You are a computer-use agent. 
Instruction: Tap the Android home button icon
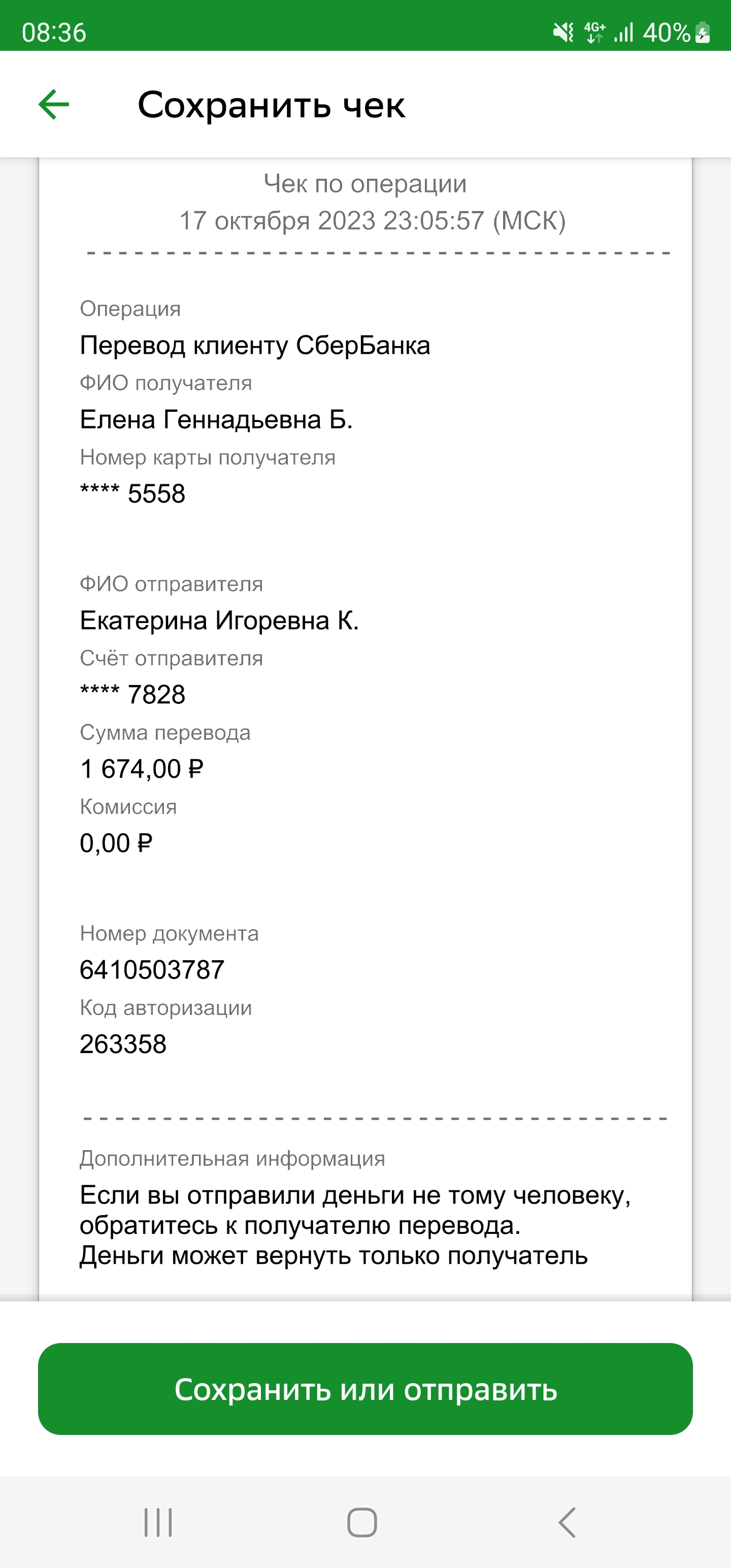tap(362, 1522)
